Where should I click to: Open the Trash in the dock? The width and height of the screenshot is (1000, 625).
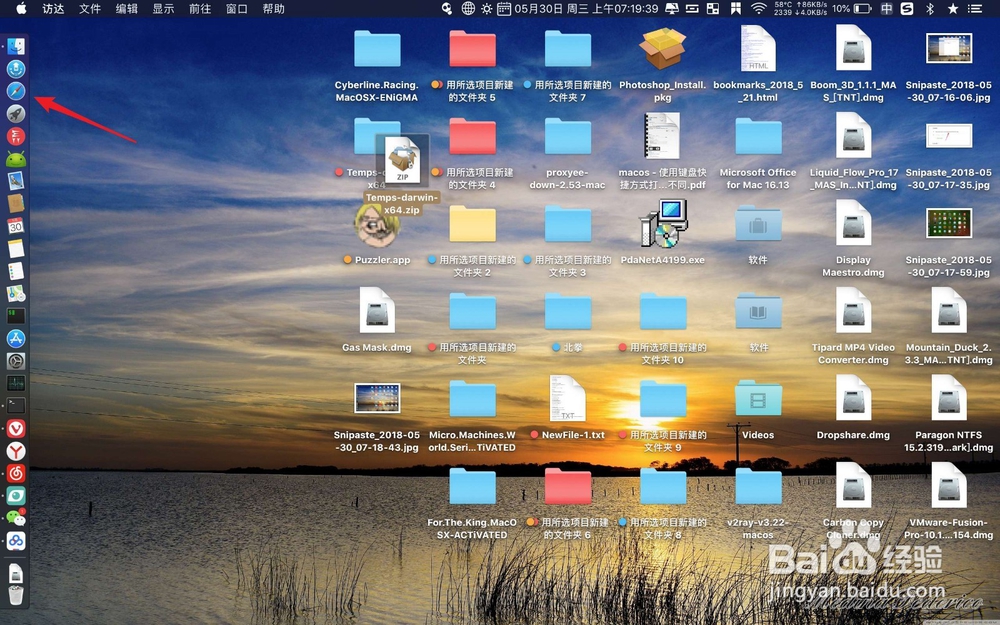click(x=16, y=595)
